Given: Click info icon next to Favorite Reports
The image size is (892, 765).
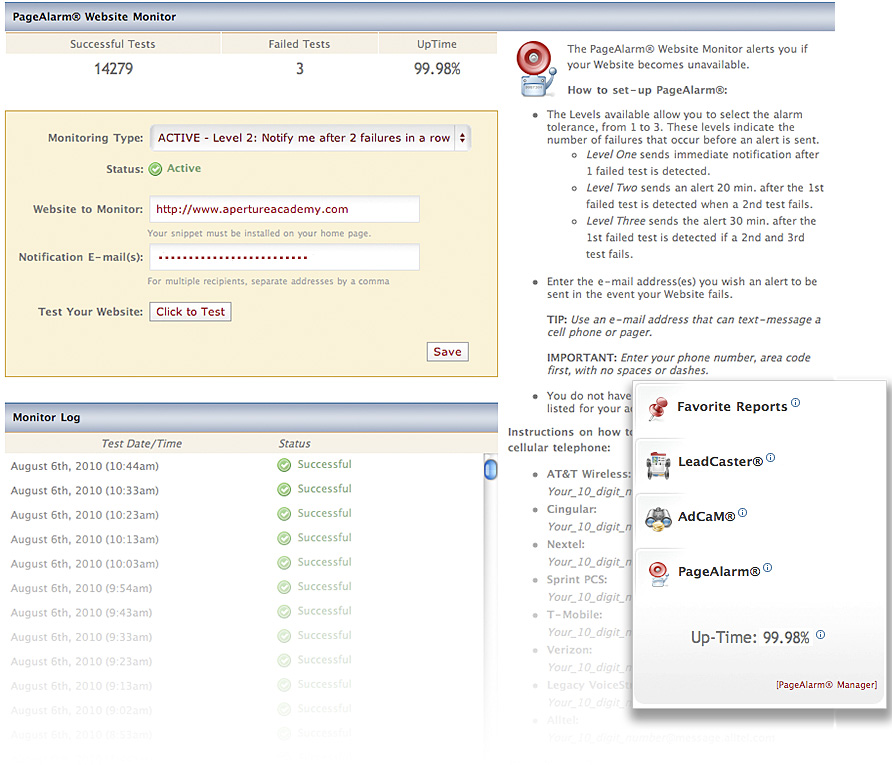Looking at the screenshot, I should coord(795,403).
